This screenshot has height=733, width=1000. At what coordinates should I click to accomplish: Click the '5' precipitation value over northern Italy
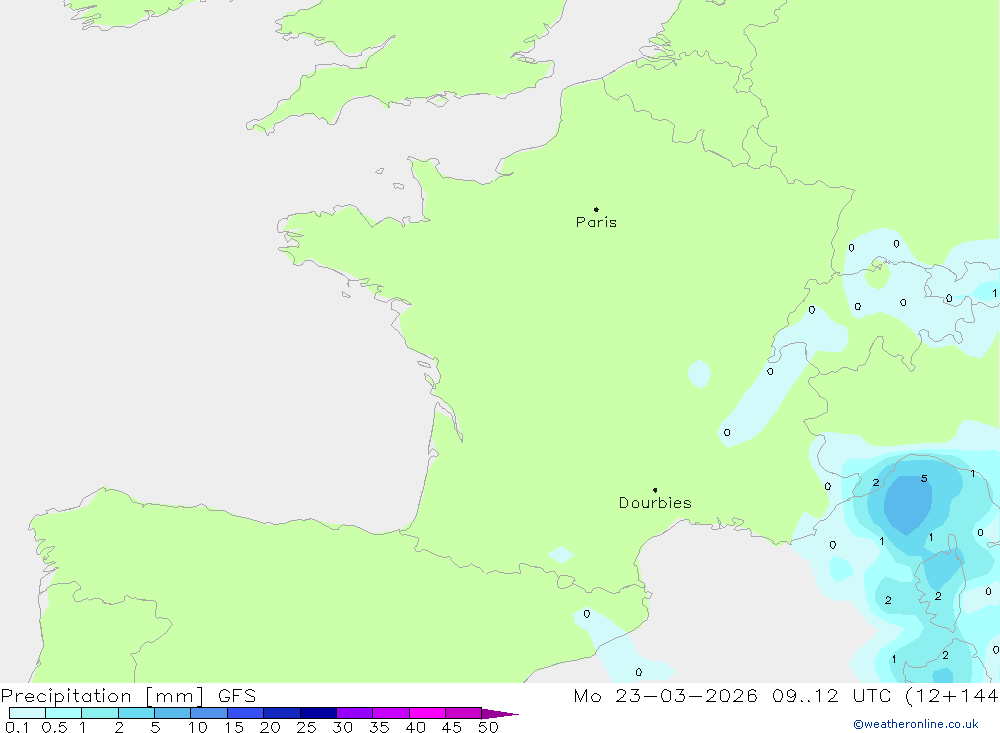coord(923,478)
